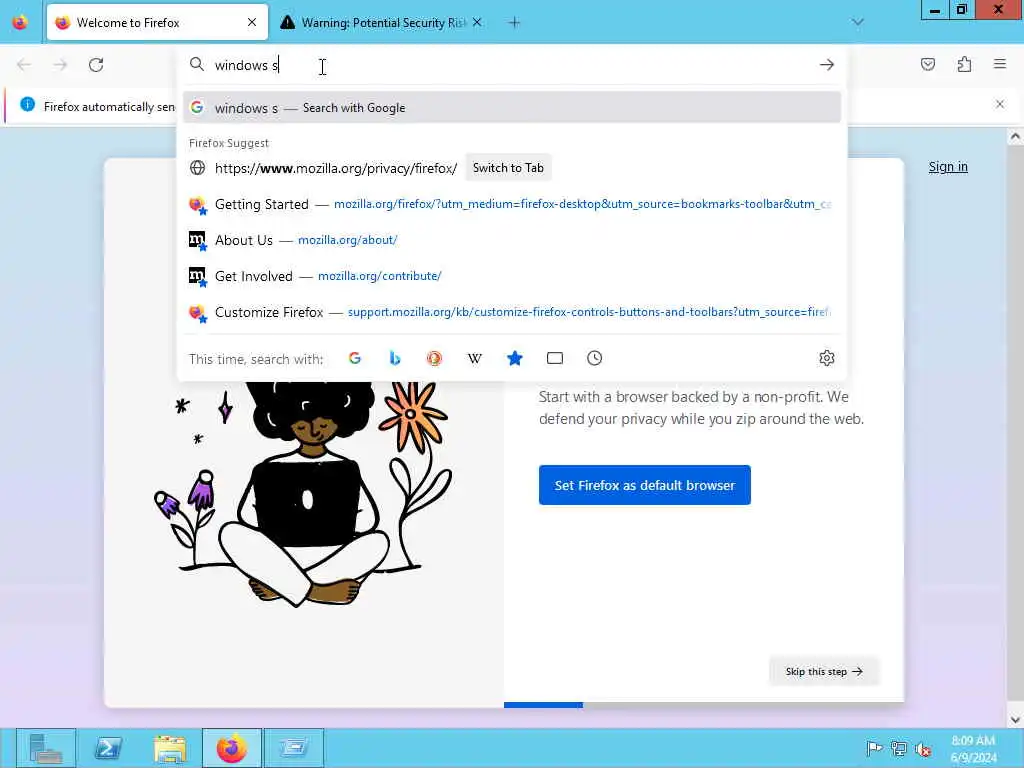This screenshot has width=1024, height=768.
Task: Go forward one page
Action: [x=60, y=65]
